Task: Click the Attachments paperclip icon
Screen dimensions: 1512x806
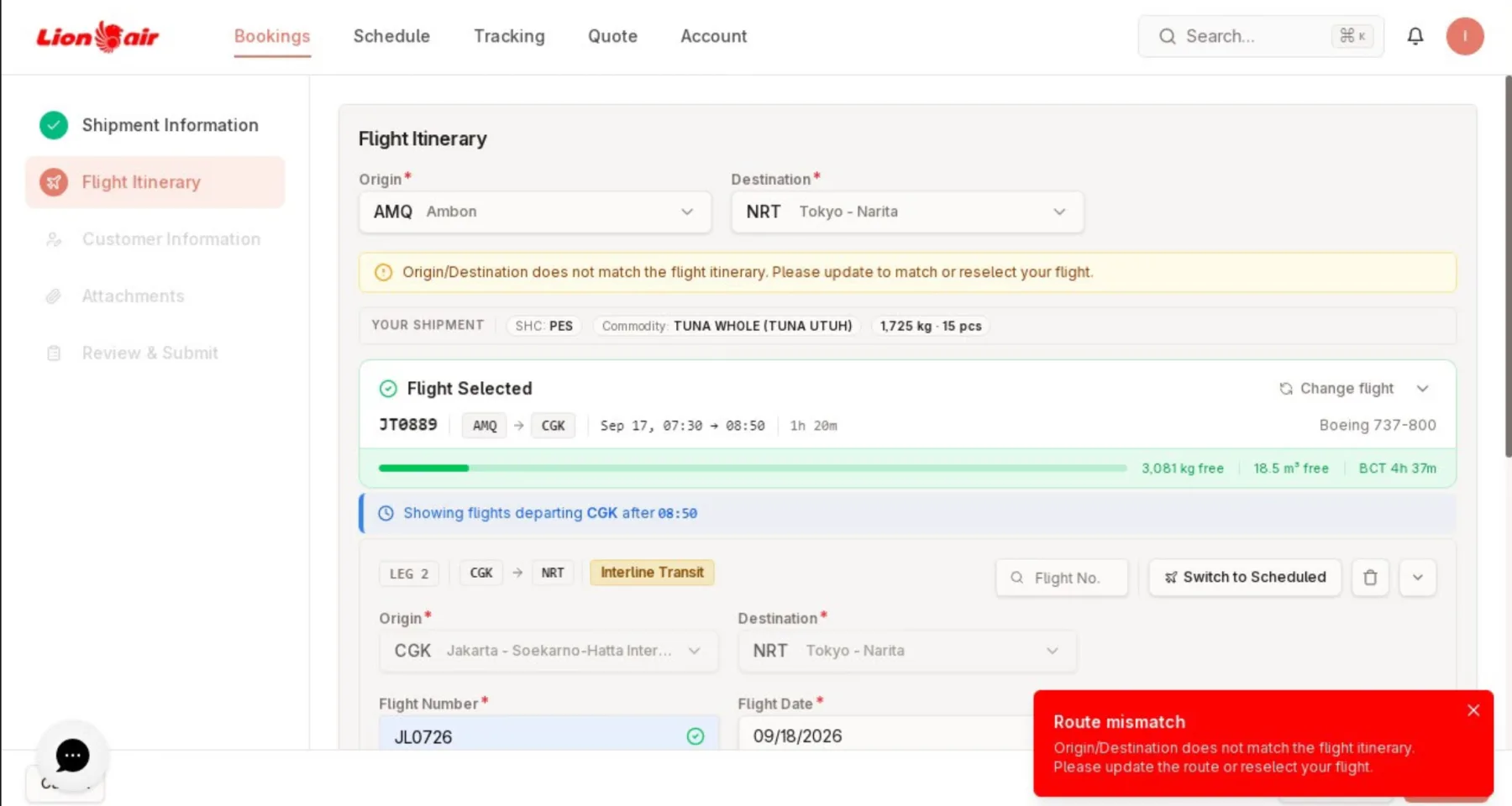Action: (54, 296)
